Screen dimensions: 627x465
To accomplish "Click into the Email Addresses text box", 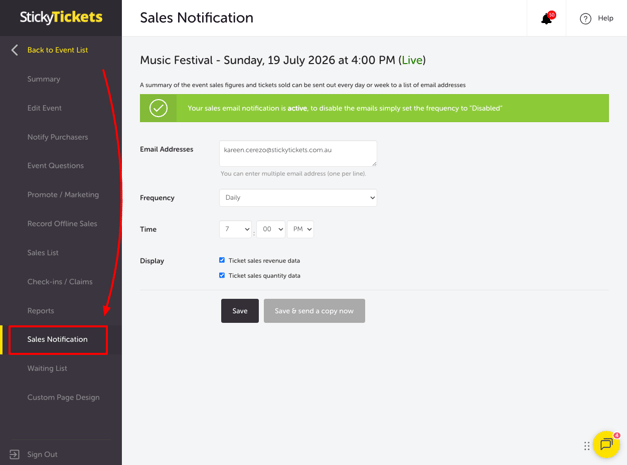I will [298, 153].
